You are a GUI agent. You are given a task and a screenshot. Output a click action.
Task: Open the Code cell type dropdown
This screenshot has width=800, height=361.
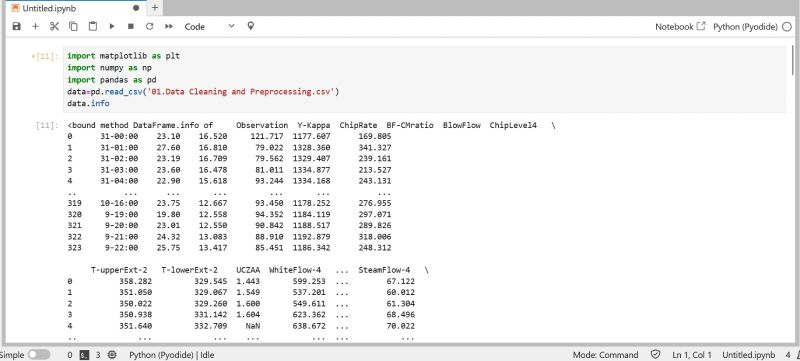pyautogui.click(x=209, y=27)
